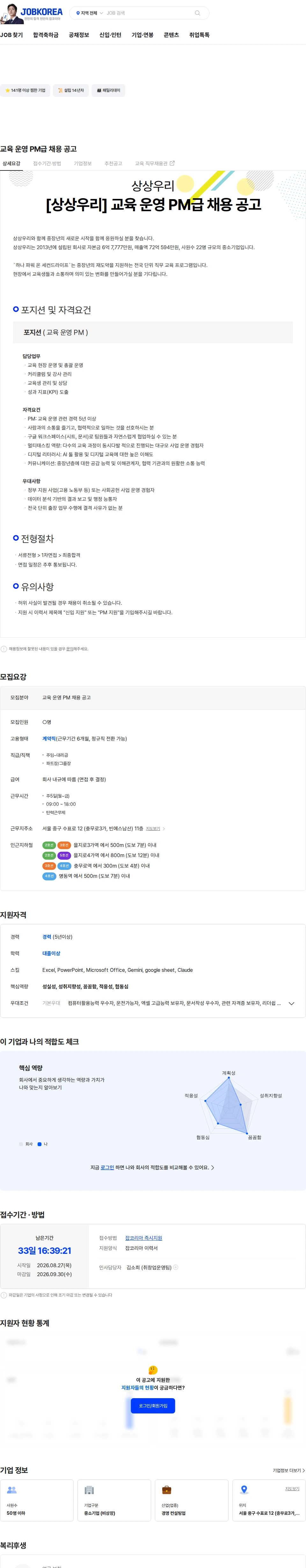Click the 2호선 badge for 을지로4가역
Viewport: 306px width, 1568px height.
49,855
